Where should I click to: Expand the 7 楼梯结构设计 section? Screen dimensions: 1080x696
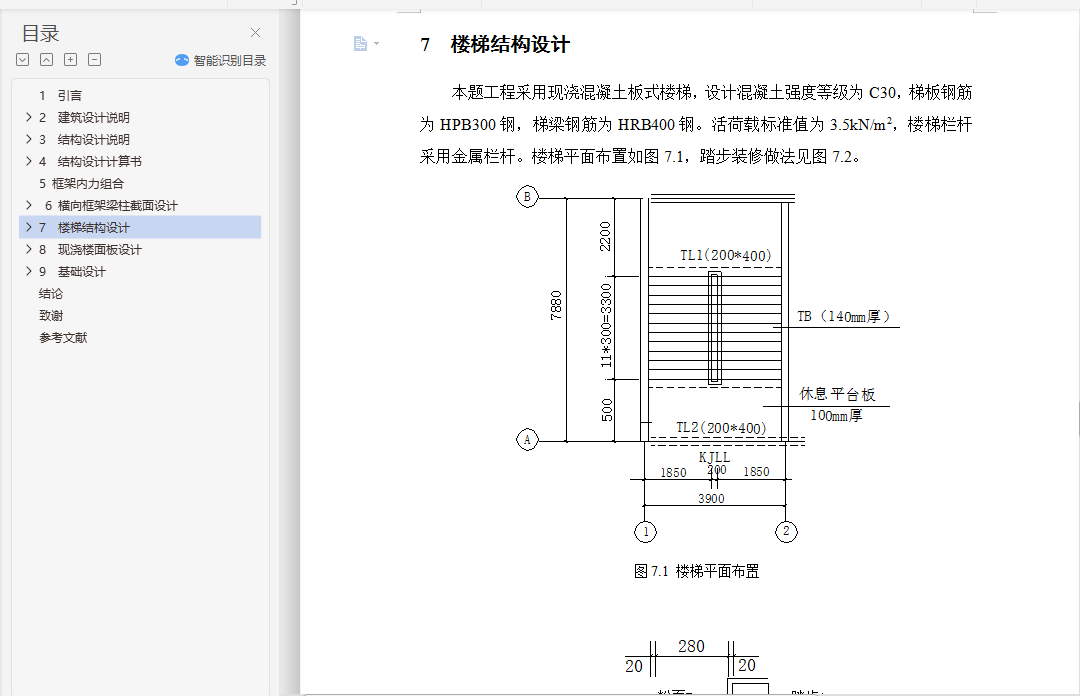pos(29,227)
